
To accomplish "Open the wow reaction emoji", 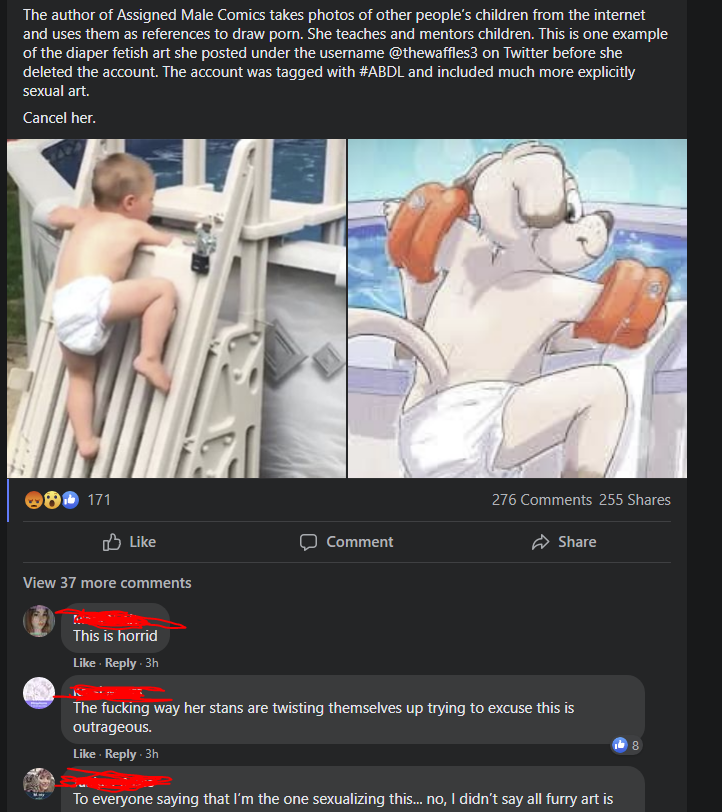I will click(52, 500).
